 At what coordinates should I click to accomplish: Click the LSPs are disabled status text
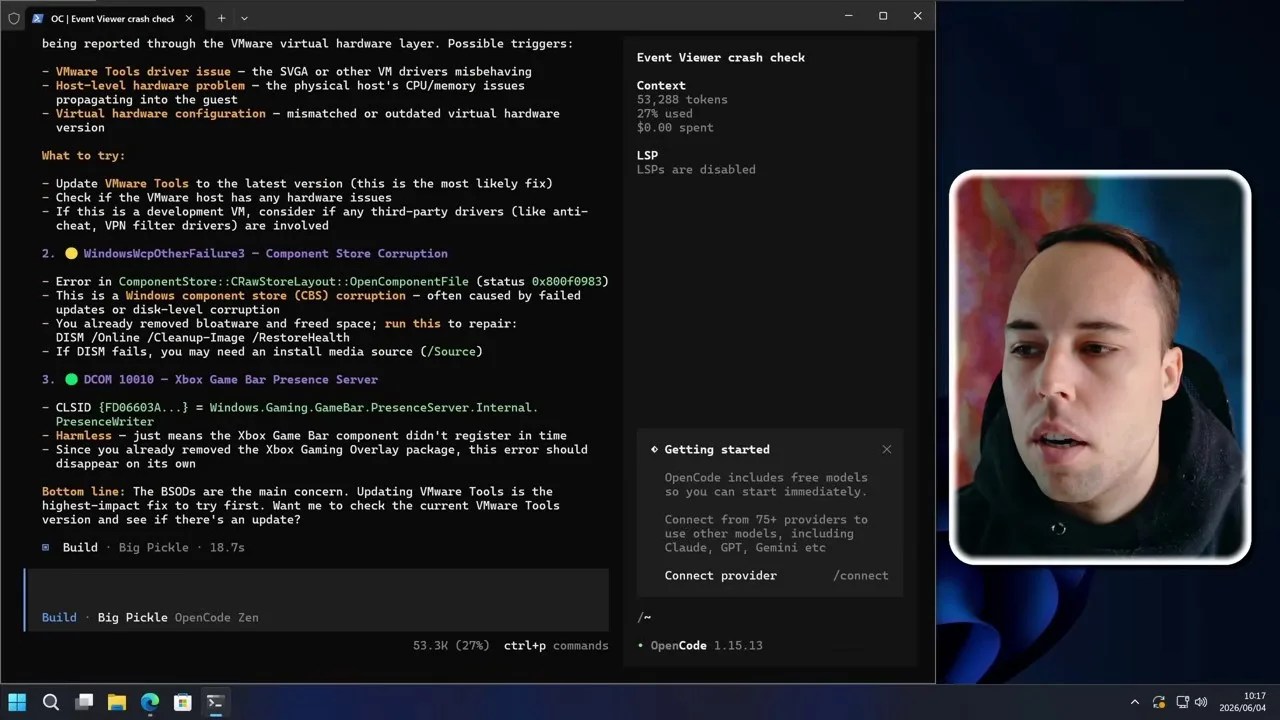tap(696, 169)
